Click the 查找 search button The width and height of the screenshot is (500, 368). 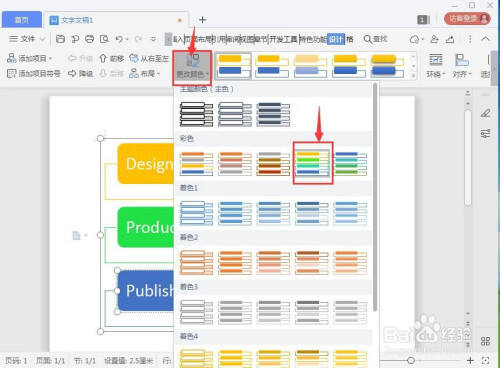click(376, 39)
